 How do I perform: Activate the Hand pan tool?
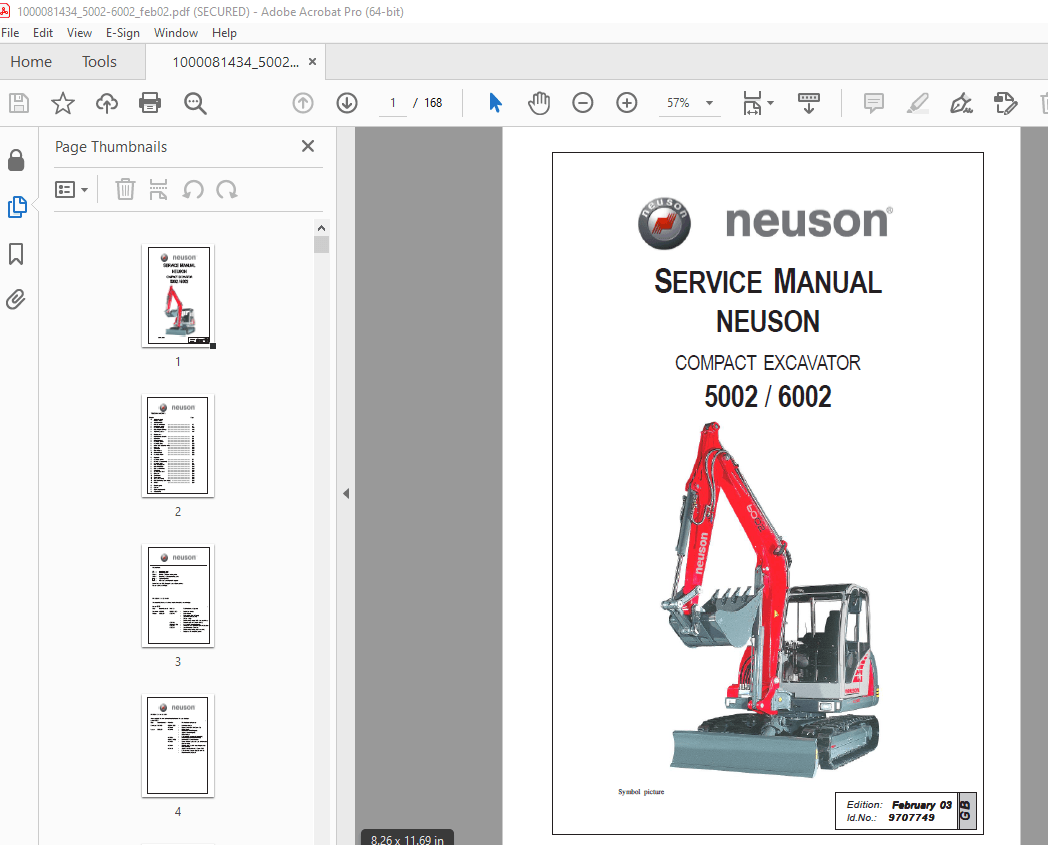tap(539, 103)
